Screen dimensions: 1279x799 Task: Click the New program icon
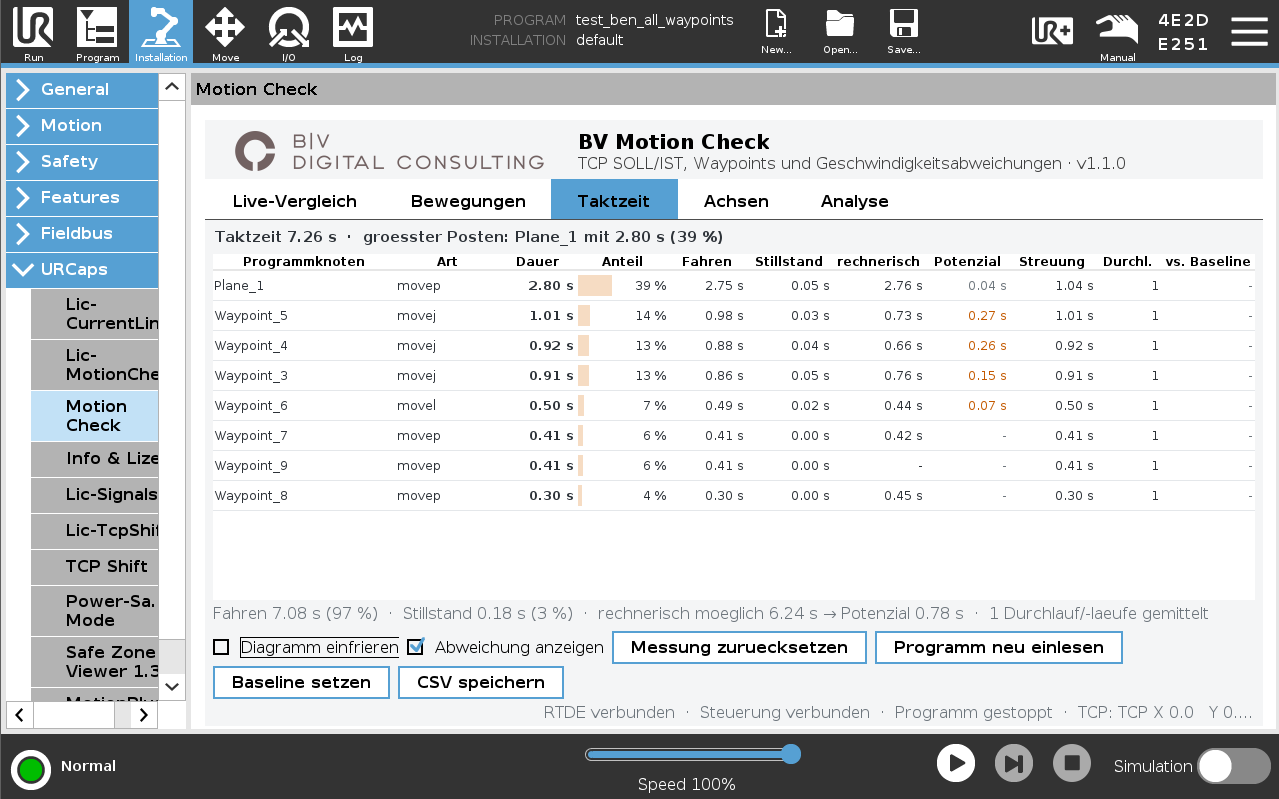pos(776,32)
